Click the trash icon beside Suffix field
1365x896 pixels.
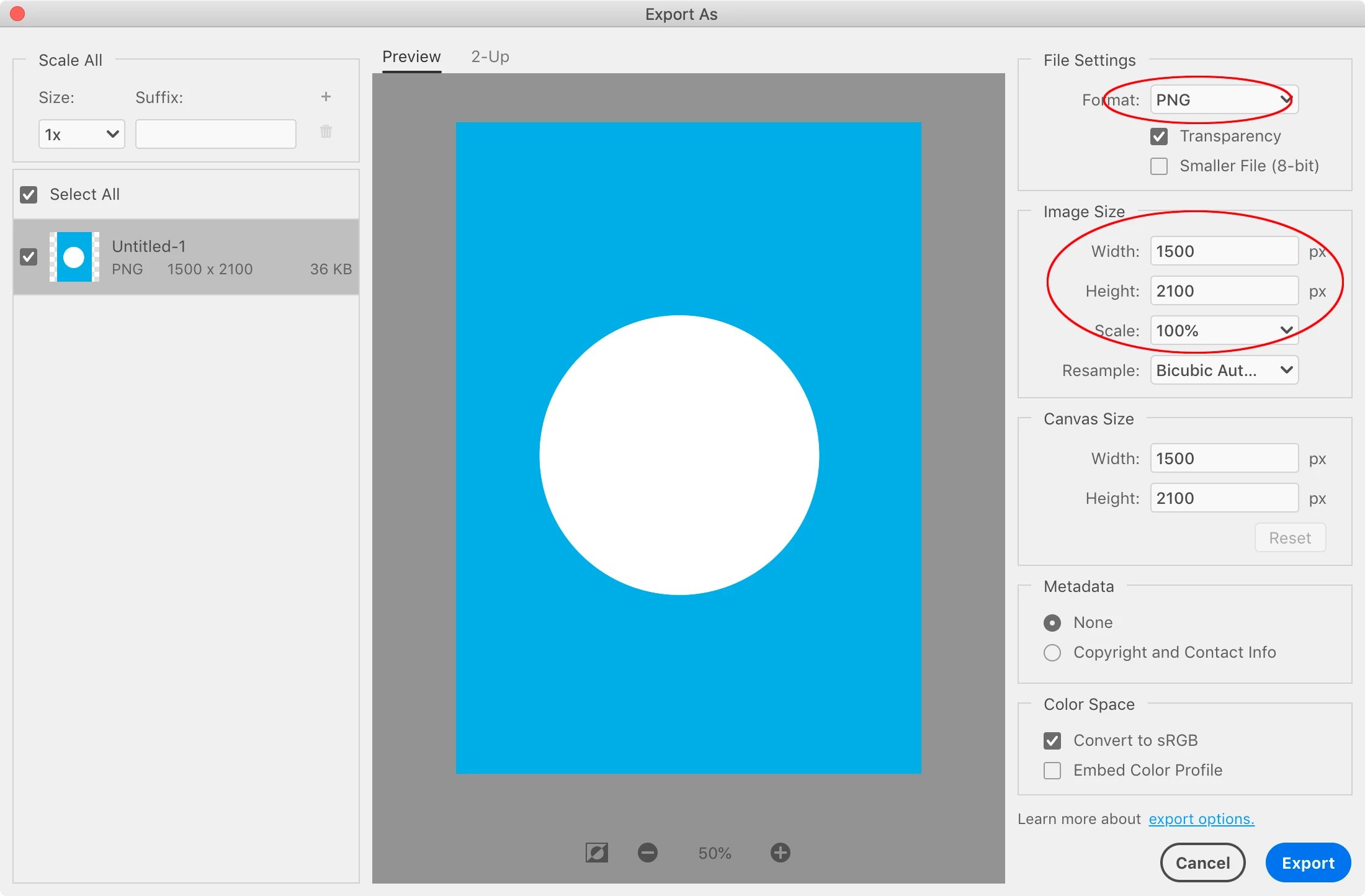(326, 132)
